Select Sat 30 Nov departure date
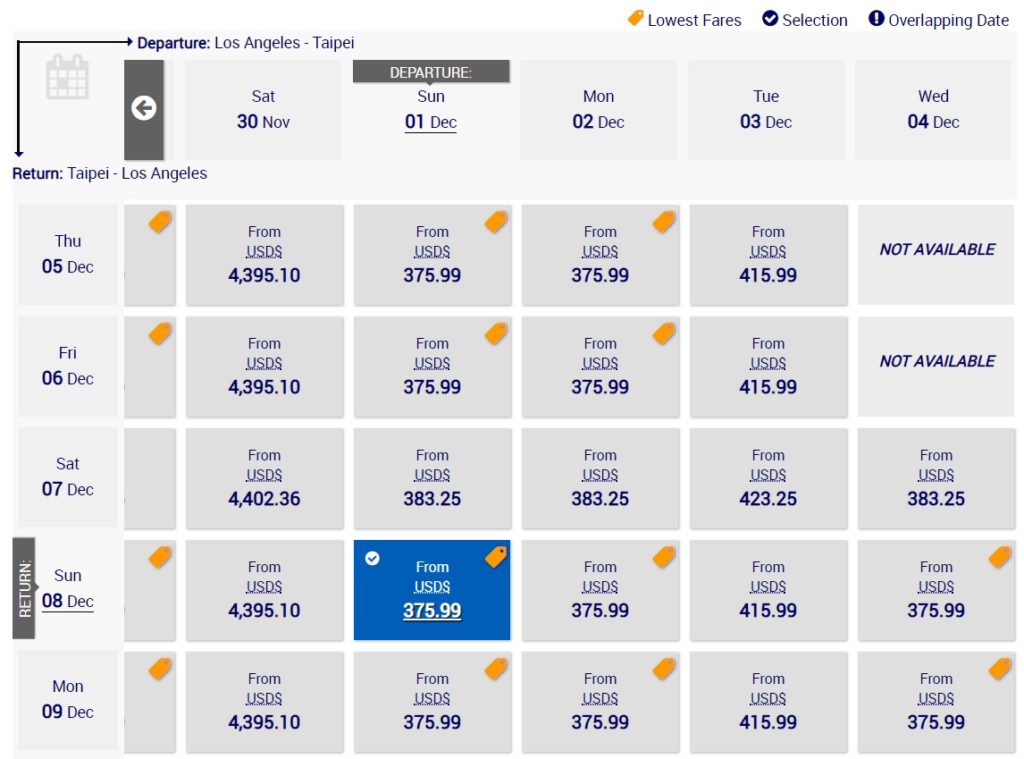Viewport: 1024px width, 759px height. pyautogui.click(x=263, y=110)
